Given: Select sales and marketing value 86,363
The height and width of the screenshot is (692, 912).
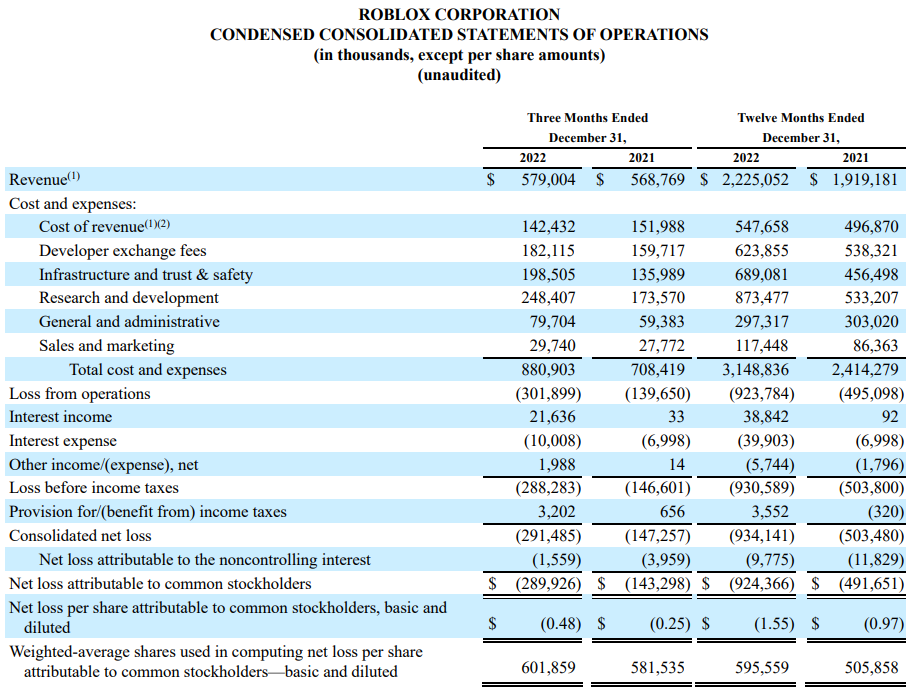Looking at the screenshot, I should pyautogui.click(x=876, y=345).
